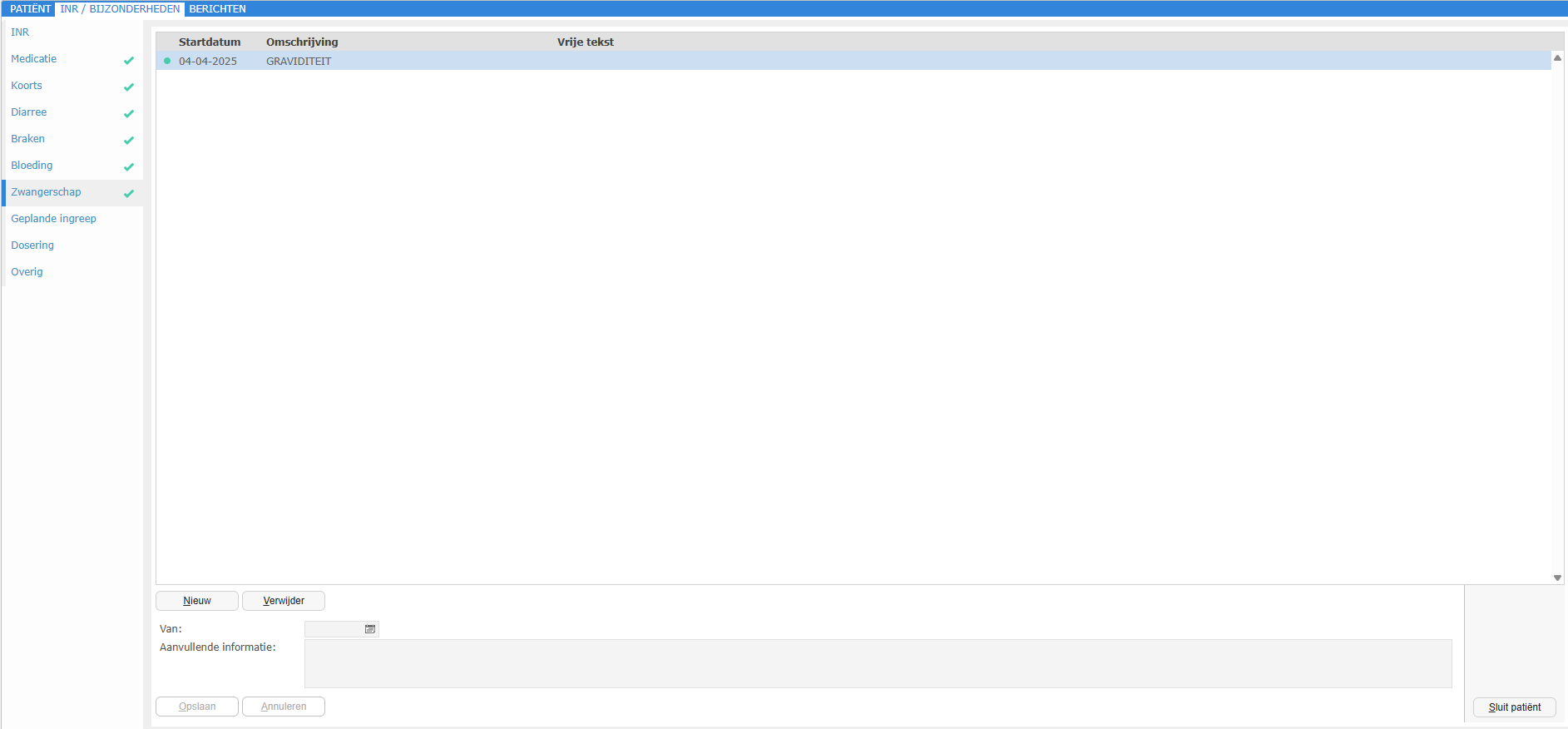Click the green checkmark beside Zwangerschap
This screenshot has height=729, width=1568.
[x=129, y=193]
